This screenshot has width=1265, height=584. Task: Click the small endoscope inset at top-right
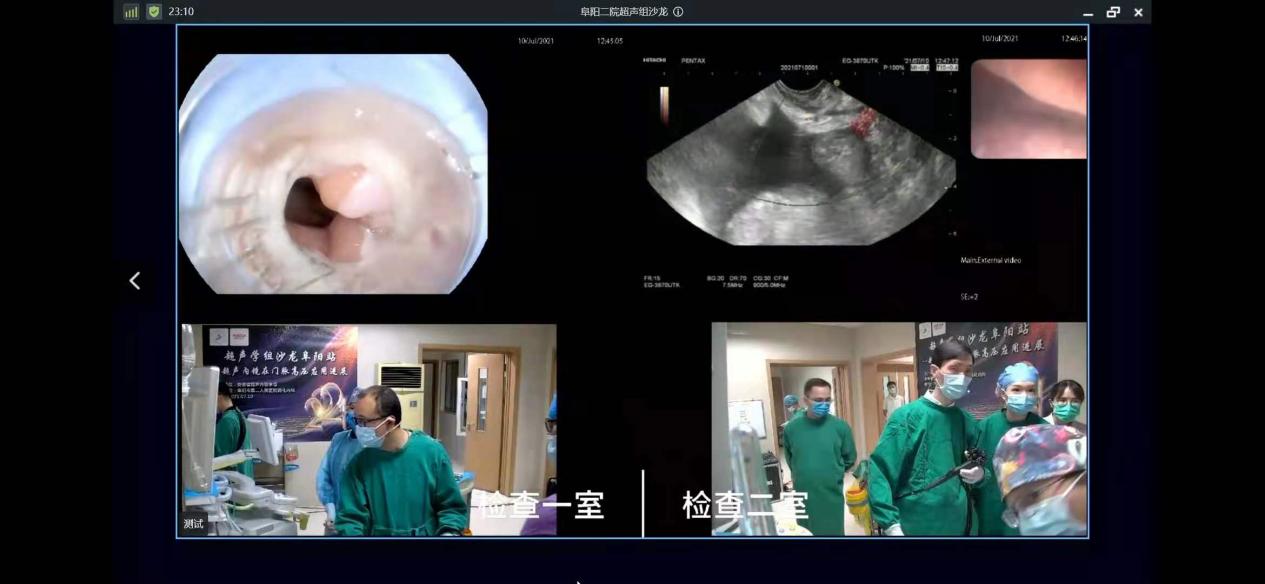[1028, 109]
